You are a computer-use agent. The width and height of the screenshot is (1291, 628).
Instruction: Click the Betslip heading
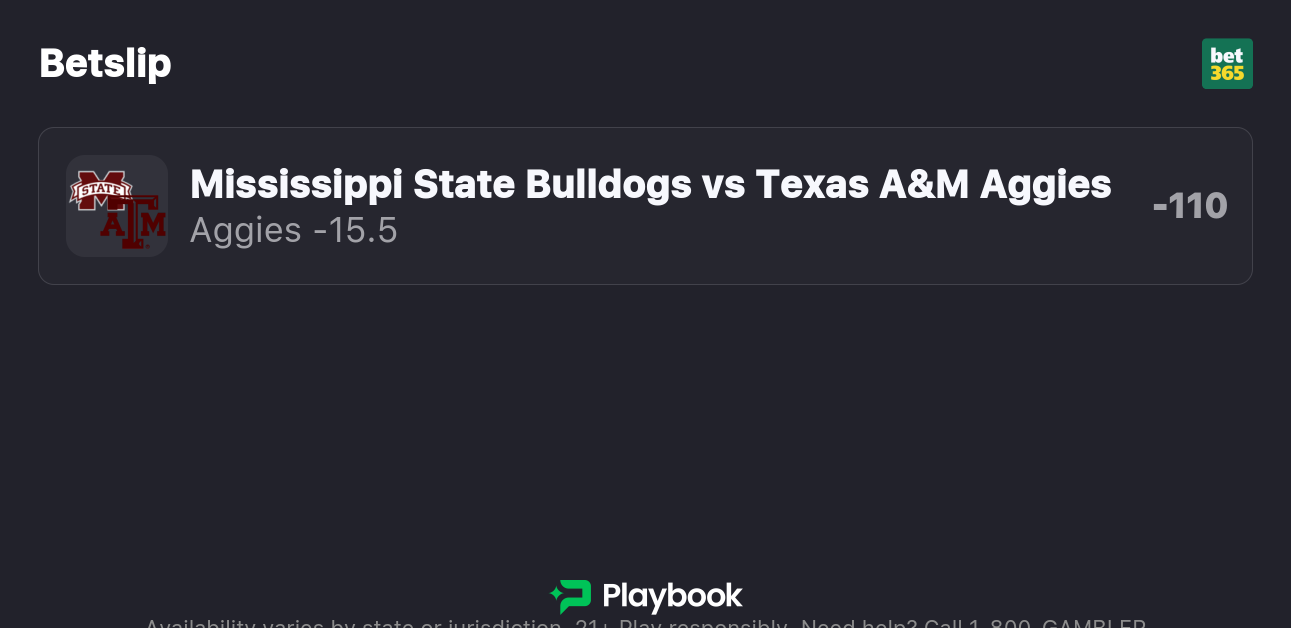point(105,63)
